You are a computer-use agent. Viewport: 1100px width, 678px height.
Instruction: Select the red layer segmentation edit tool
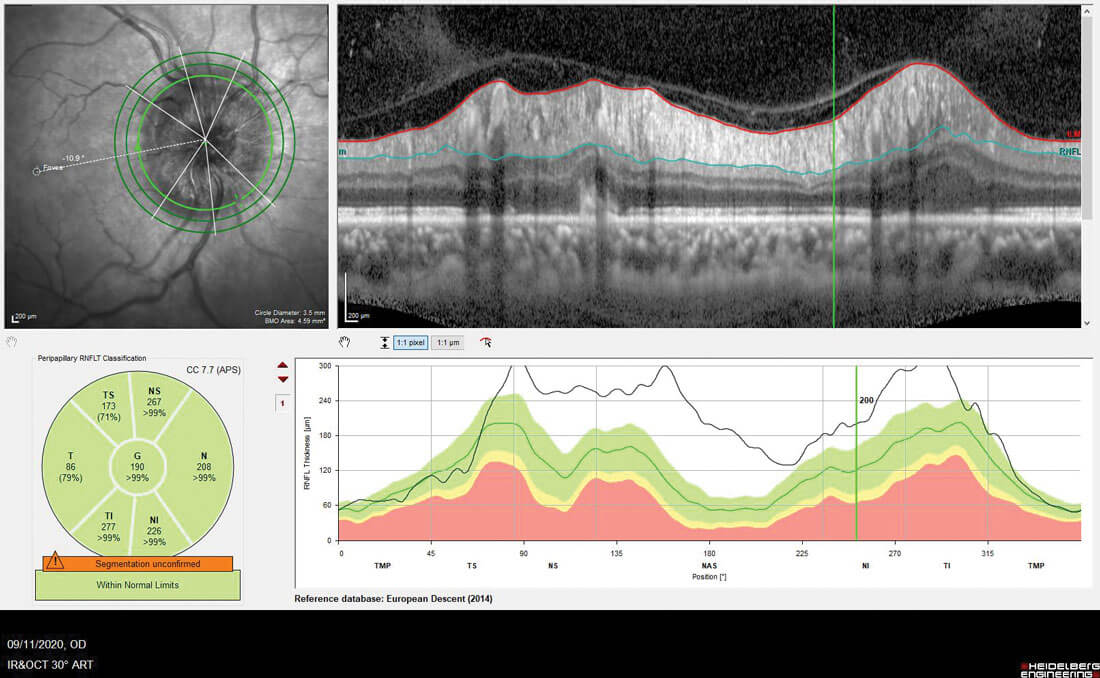click(486, 342)
